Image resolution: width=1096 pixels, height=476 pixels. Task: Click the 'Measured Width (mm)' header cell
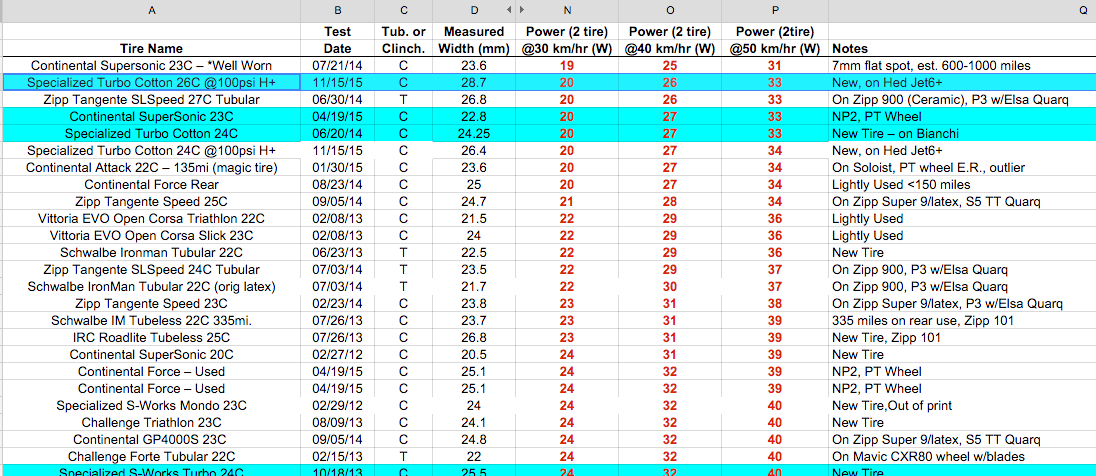tap(475, 40)
